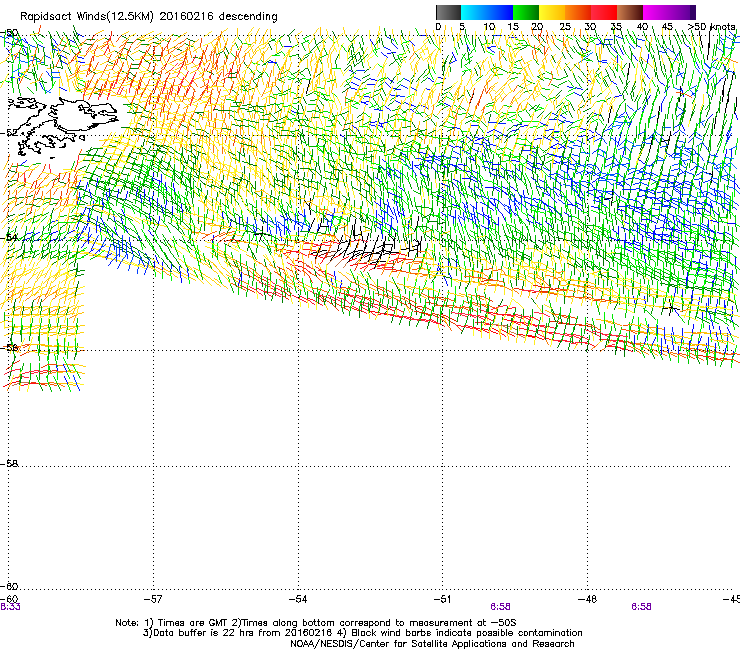The image size is (740, 650).
Task: Click the 'Times are GMT' note line
Action: [x=316, y=623]
